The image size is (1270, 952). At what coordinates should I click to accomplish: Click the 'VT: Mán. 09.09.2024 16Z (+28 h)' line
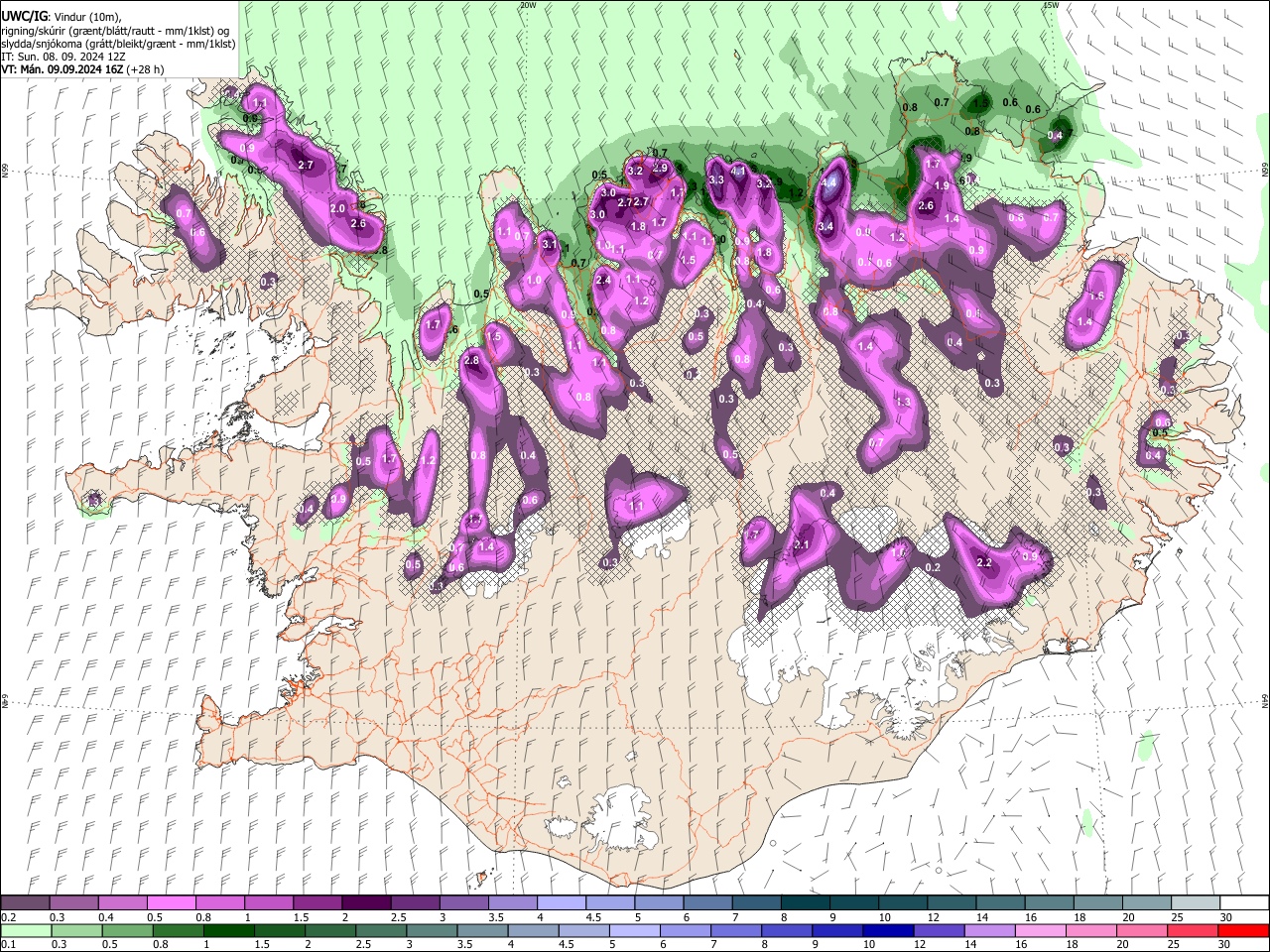[x=83, y=69]
